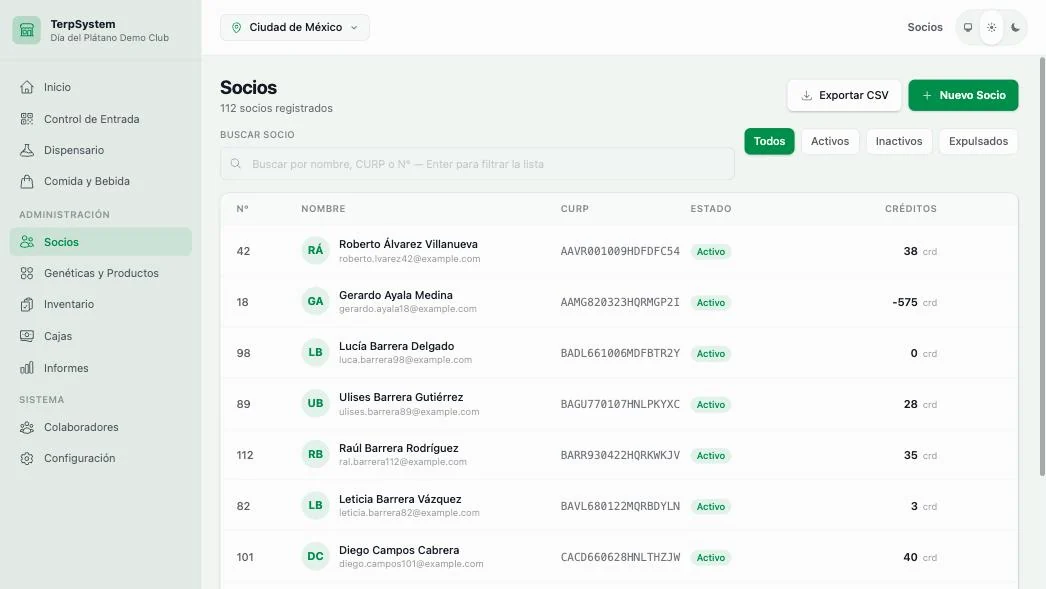
Task: Focus the Buscar socio search field
Action: click(478, 163)
